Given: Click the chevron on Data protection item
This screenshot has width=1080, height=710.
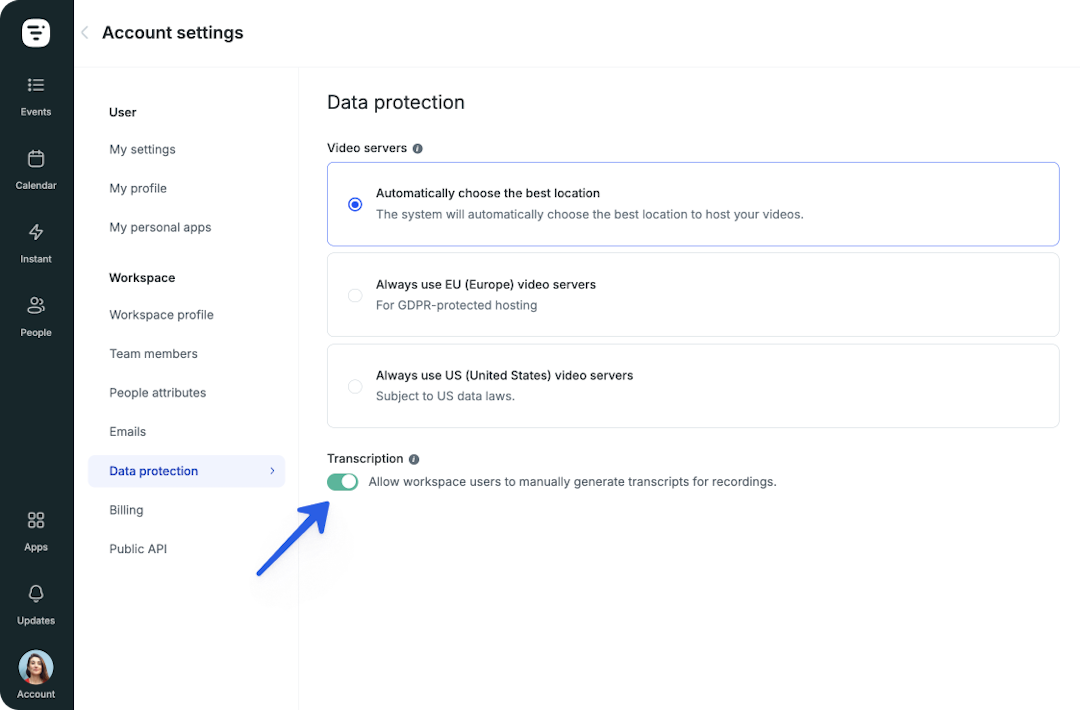Looking at the screenshot, I should coord(272,471).
